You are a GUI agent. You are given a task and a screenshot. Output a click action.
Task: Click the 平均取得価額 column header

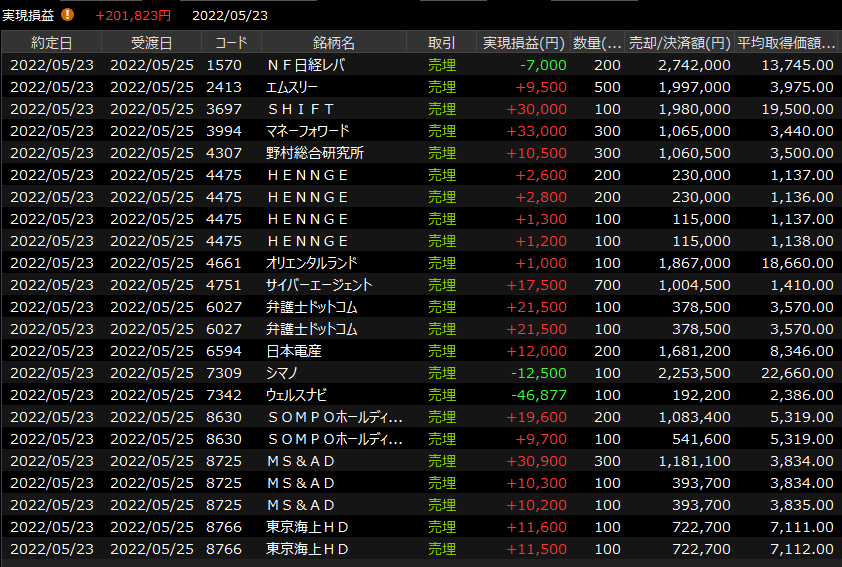click(x=786, y=43)
